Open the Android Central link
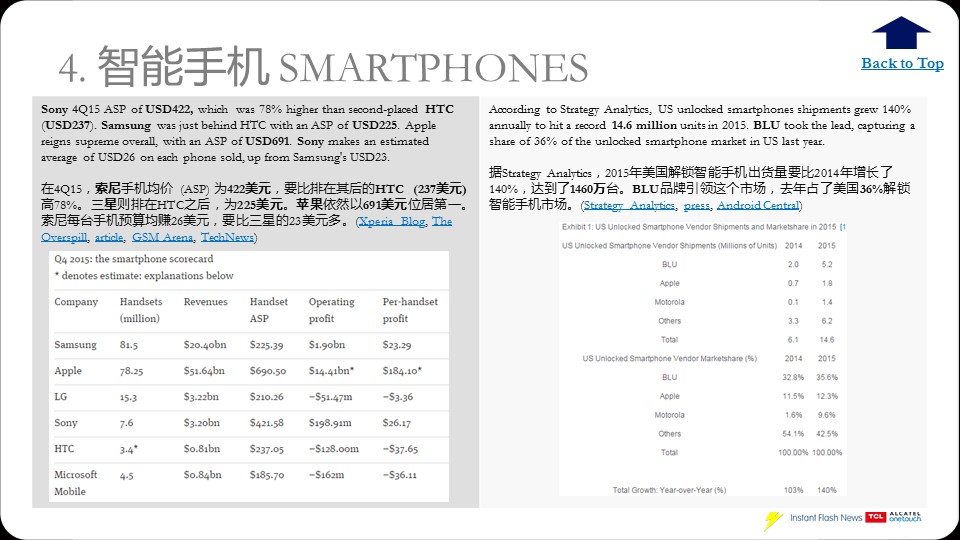Screen dimensions: 960x540 (x=758, y=205)
